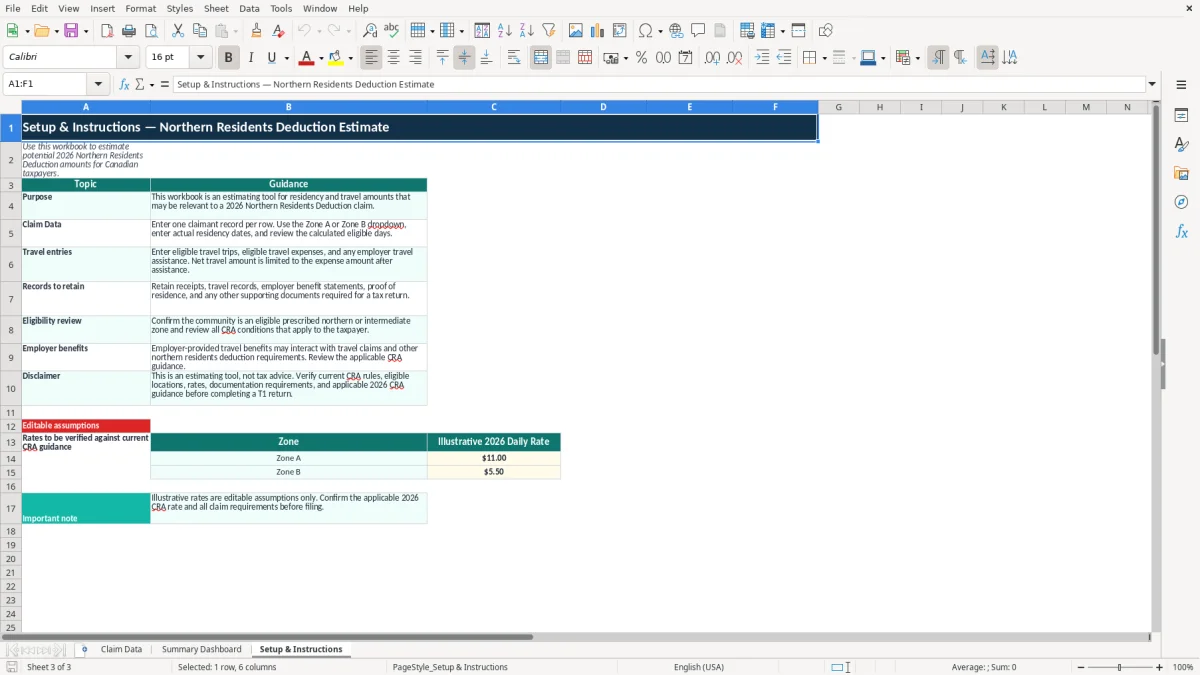The width and height of the screenshot is (1200, 675).
Task: Toggle Bold formatting
Action: tap(229, 58)
